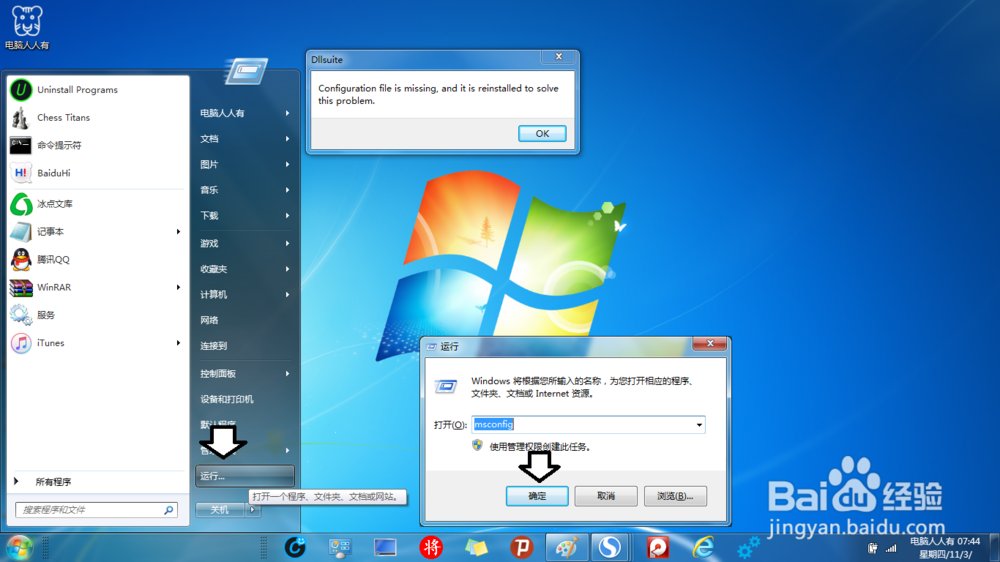This screenshot has height=562, width=1000.
Task: Open the red 将 chess taskbar icon
Action: tap(431, 547)
